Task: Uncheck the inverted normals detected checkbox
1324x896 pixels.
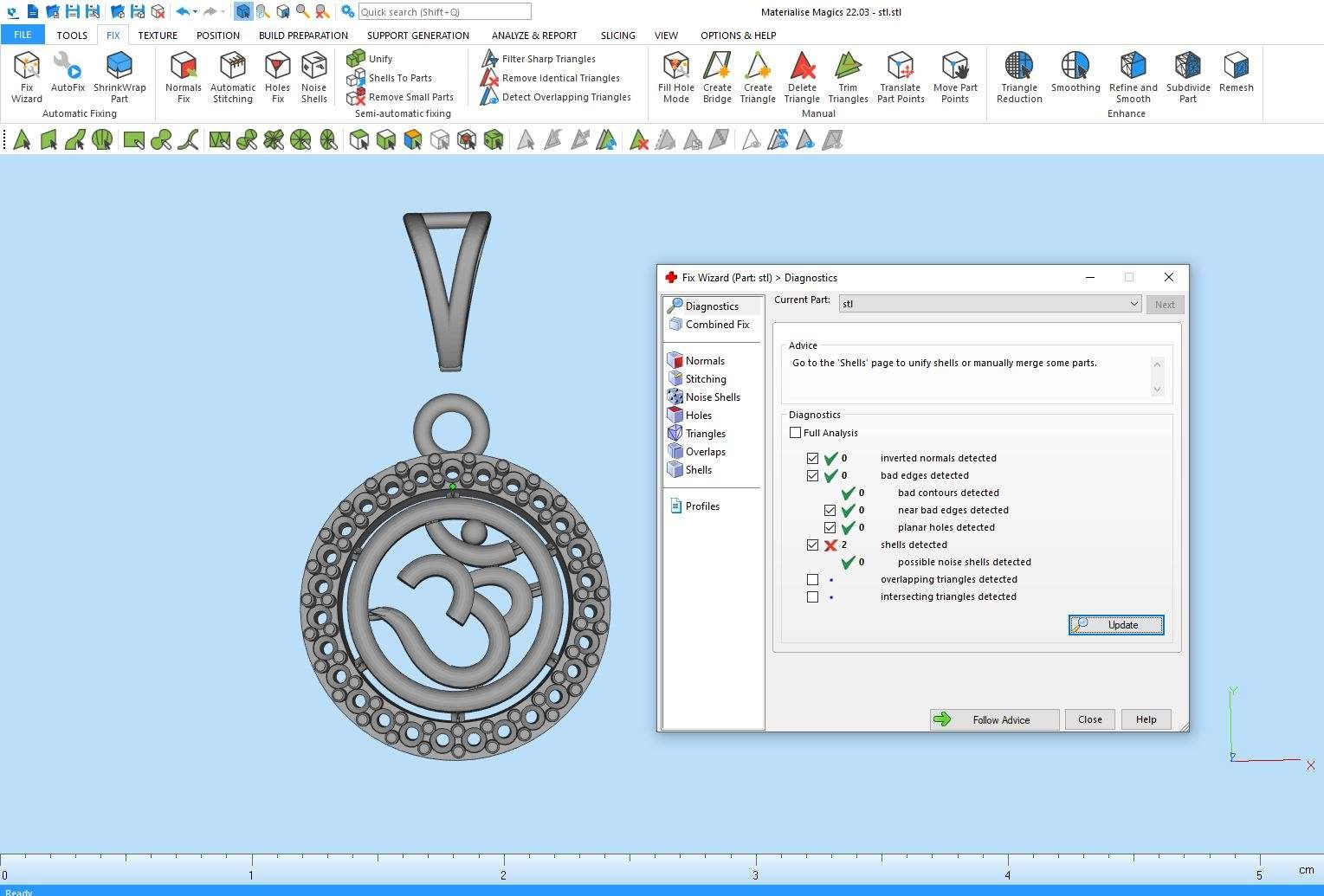Action: pos(812,458)
